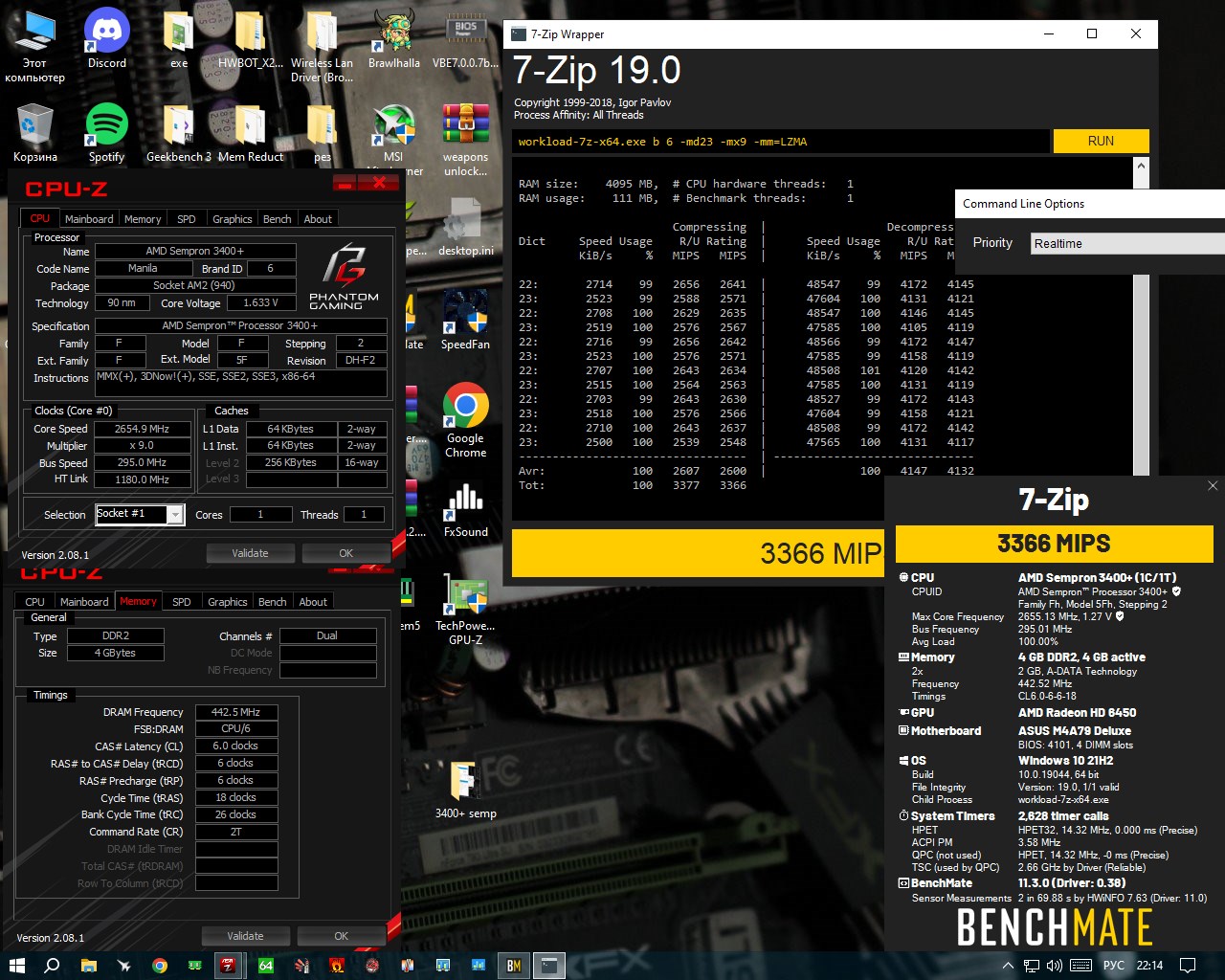Select the Wireless Lan Driver folder
This screenshot has height=980, width=1225.
point(323,46)
